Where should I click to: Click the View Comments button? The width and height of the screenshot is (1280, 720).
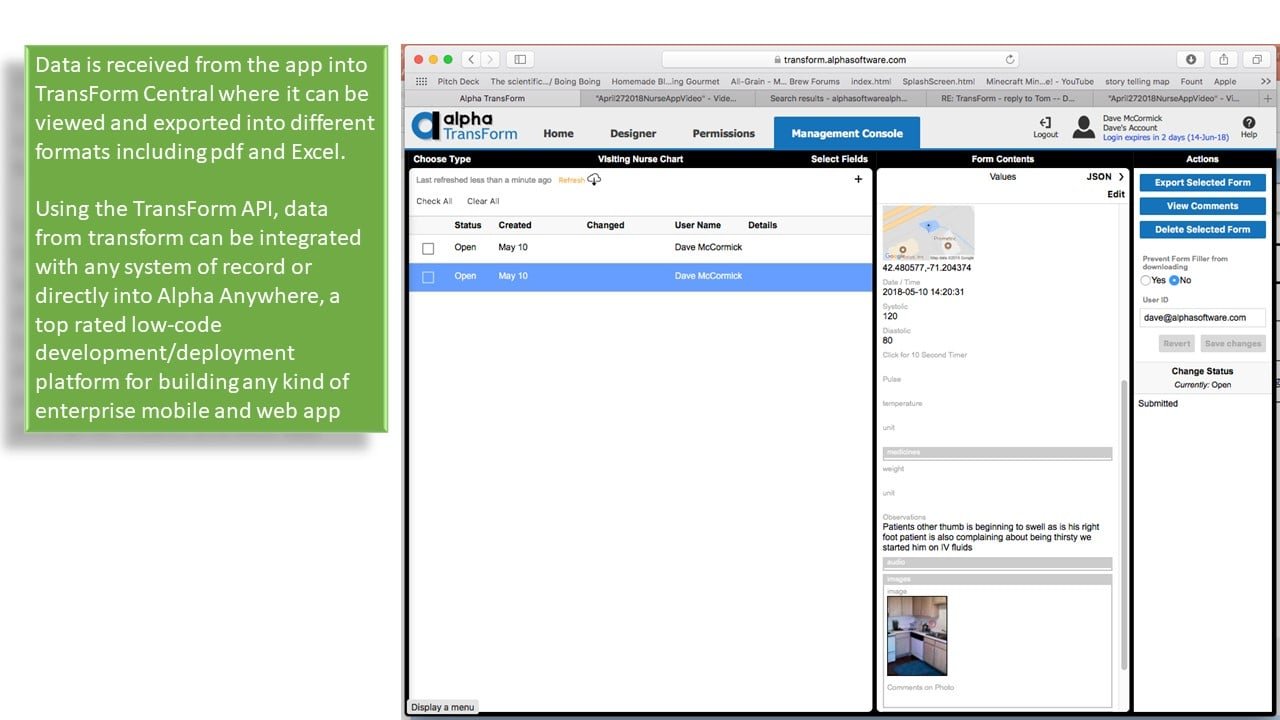[x=1202, y=206]
